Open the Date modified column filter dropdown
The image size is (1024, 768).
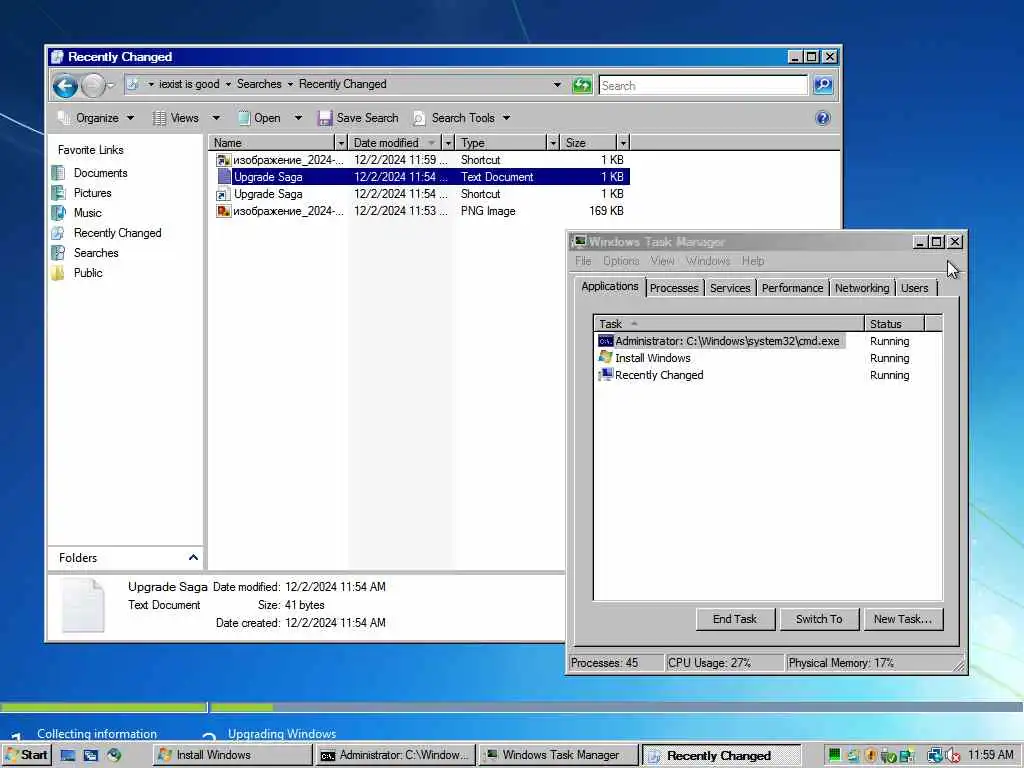click(x=447, y=142)
